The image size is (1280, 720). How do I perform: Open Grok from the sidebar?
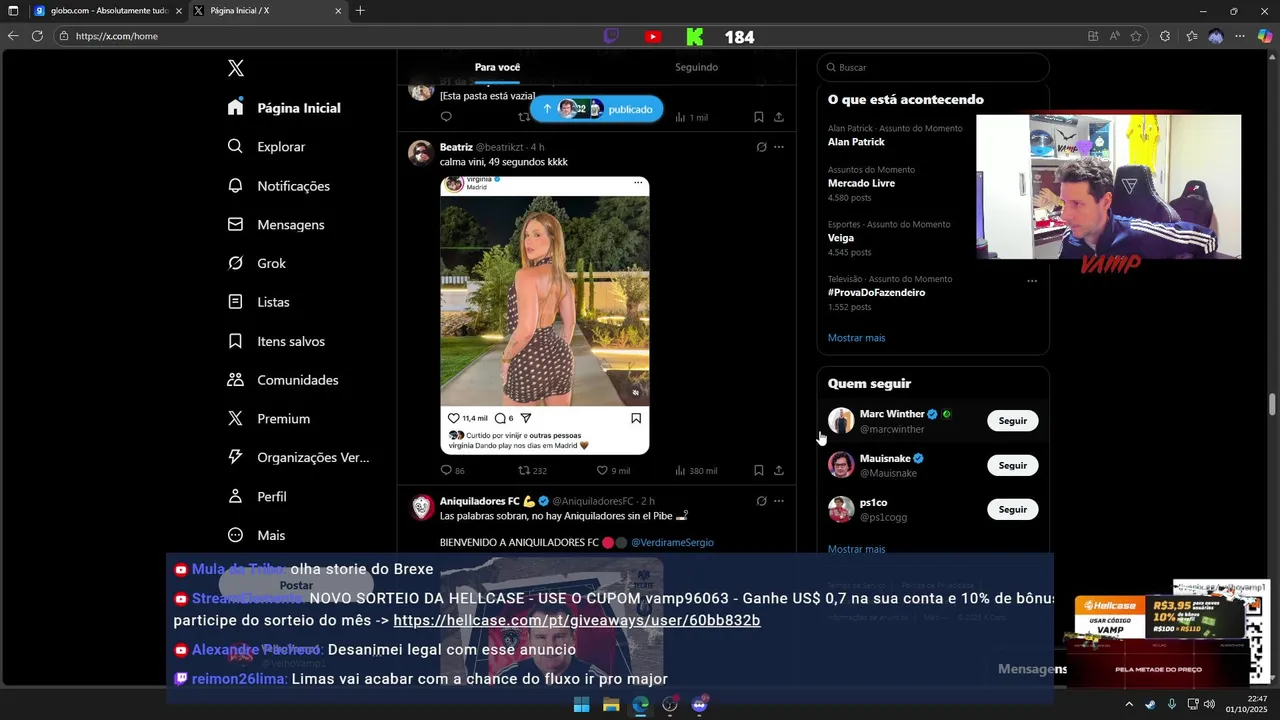(x=257, y=264)
